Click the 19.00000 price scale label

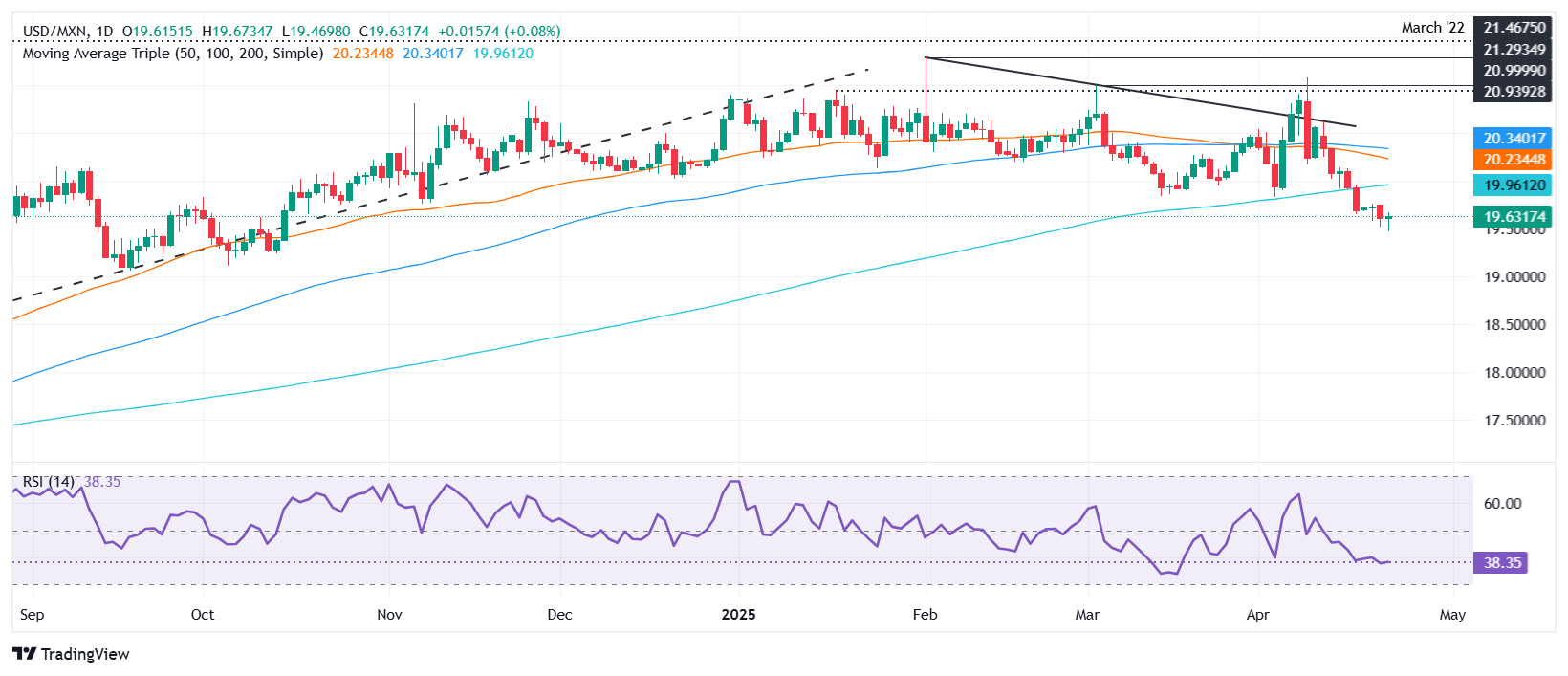[x=1514, y=277]
